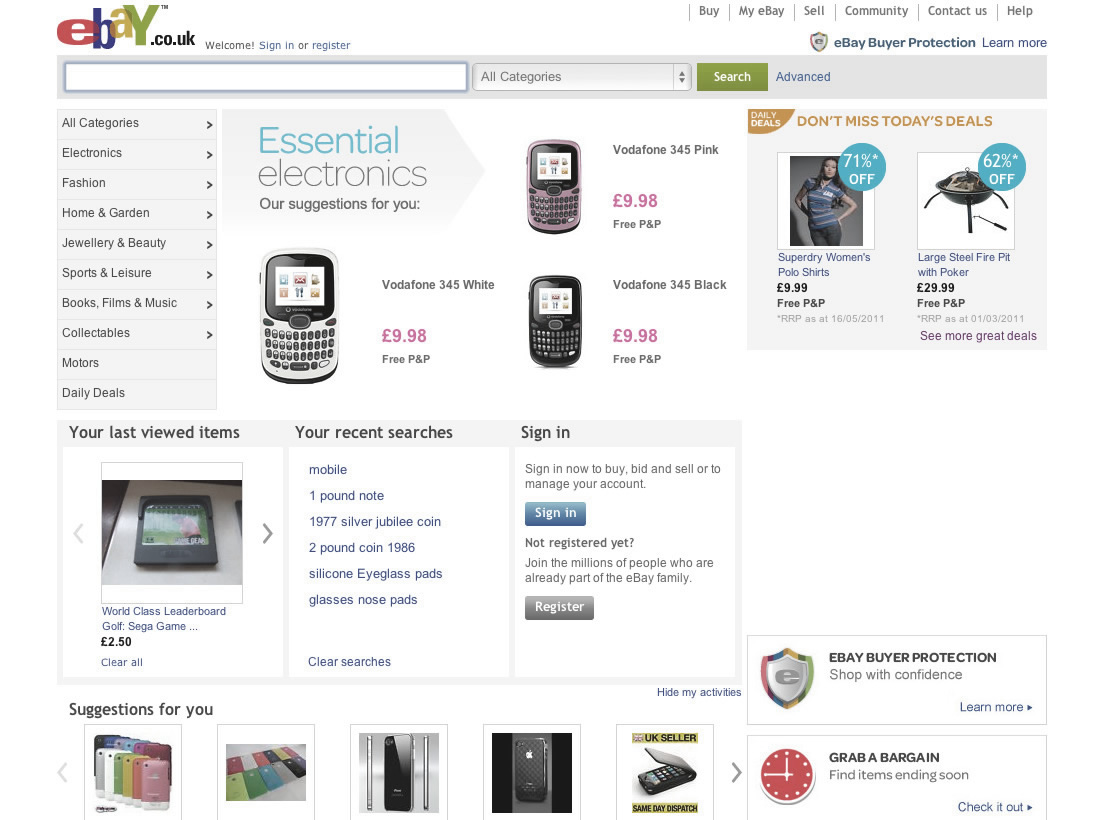
Task: Open Clear searches link
Action: click(x=350, y=661)
